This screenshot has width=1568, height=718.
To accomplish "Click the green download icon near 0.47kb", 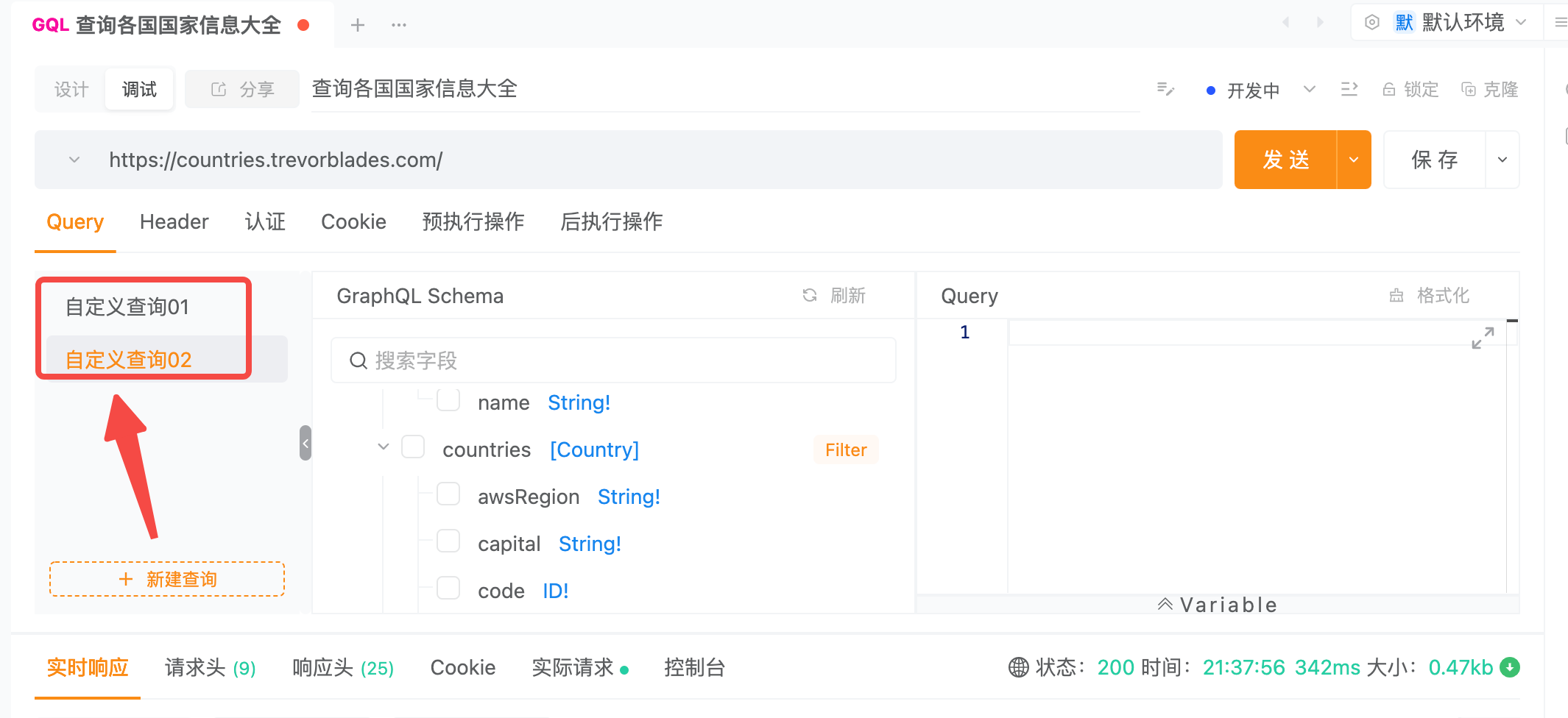I will click(1510, 667).
